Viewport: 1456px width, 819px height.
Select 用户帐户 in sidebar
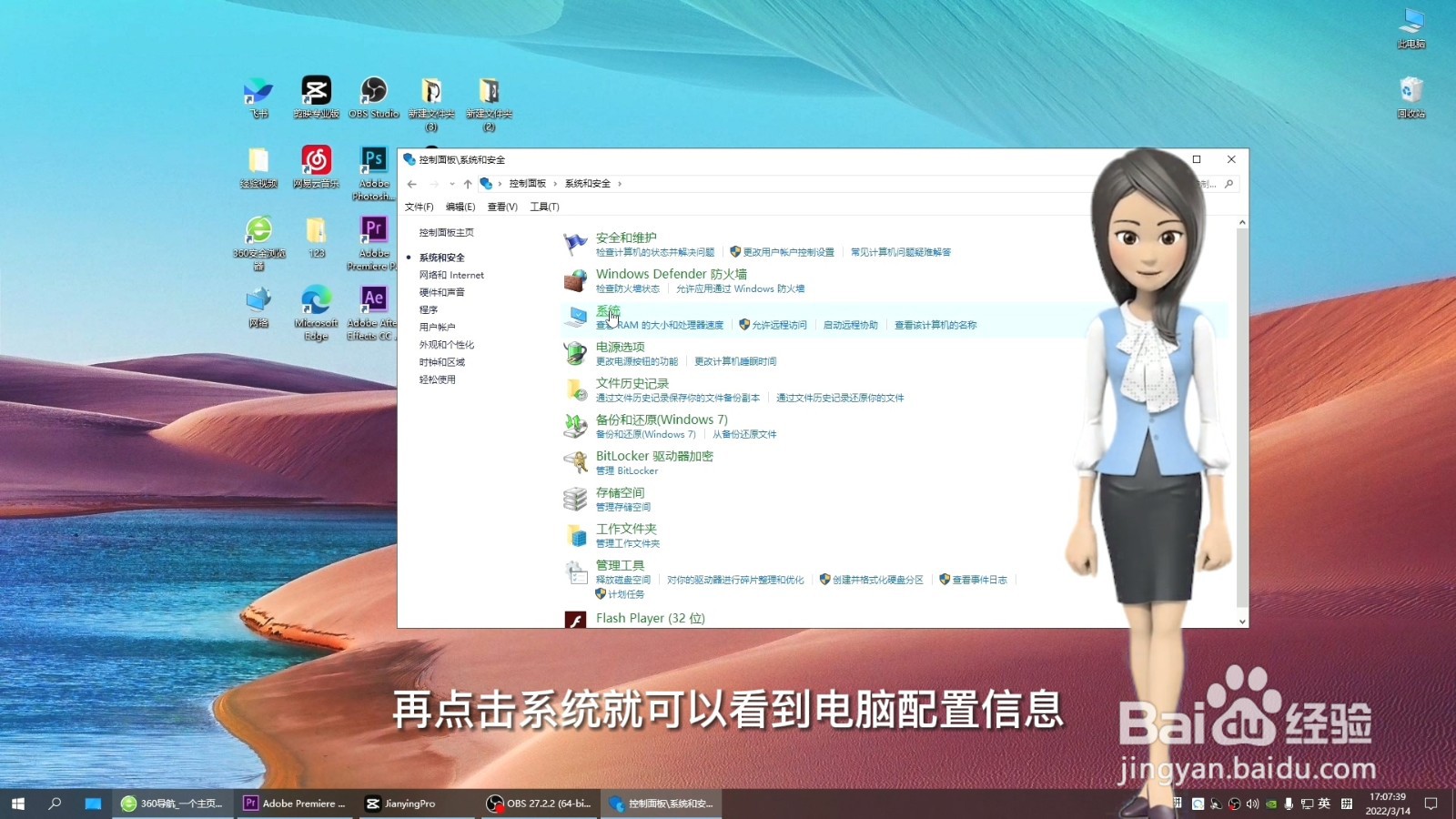click(x=437, y=327)
